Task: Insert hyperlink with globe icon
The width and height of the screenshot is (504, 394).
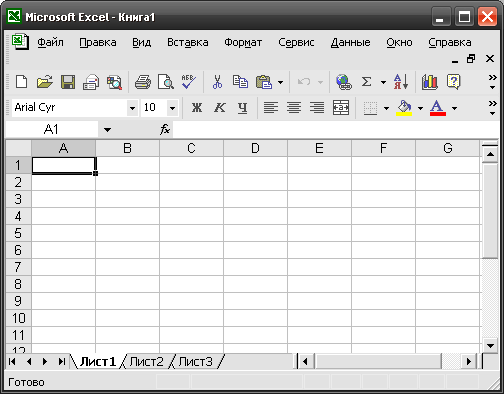Action: click(344, 82)
